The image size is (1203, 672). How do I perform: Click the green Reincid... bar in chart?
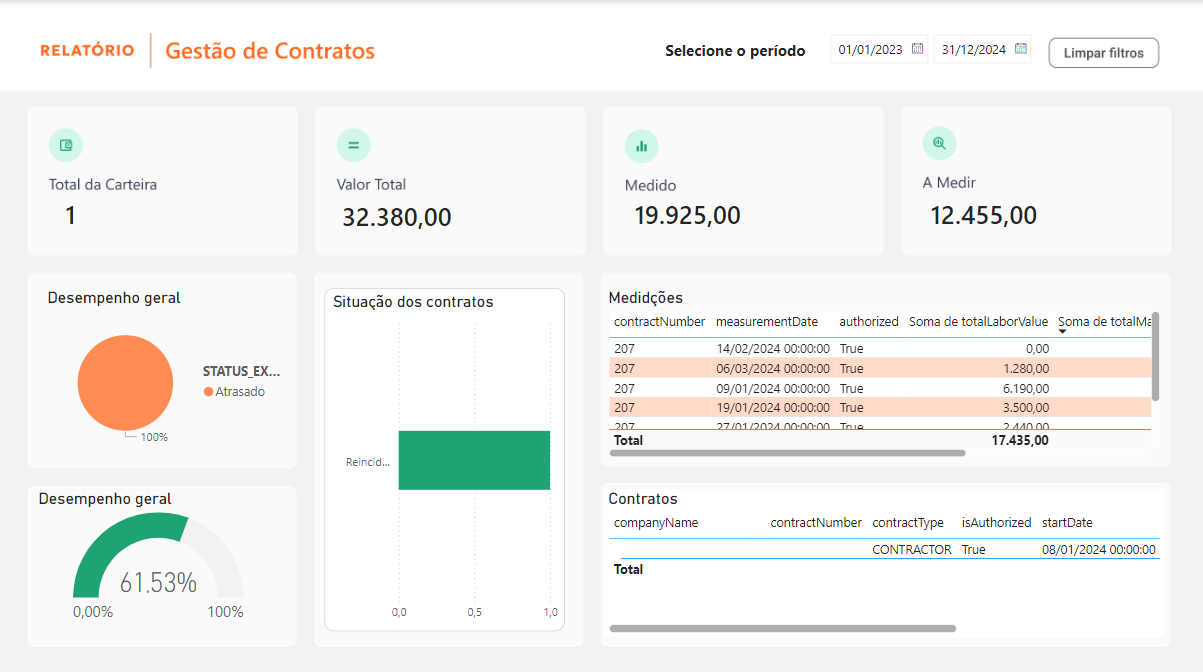coord(474,461)
